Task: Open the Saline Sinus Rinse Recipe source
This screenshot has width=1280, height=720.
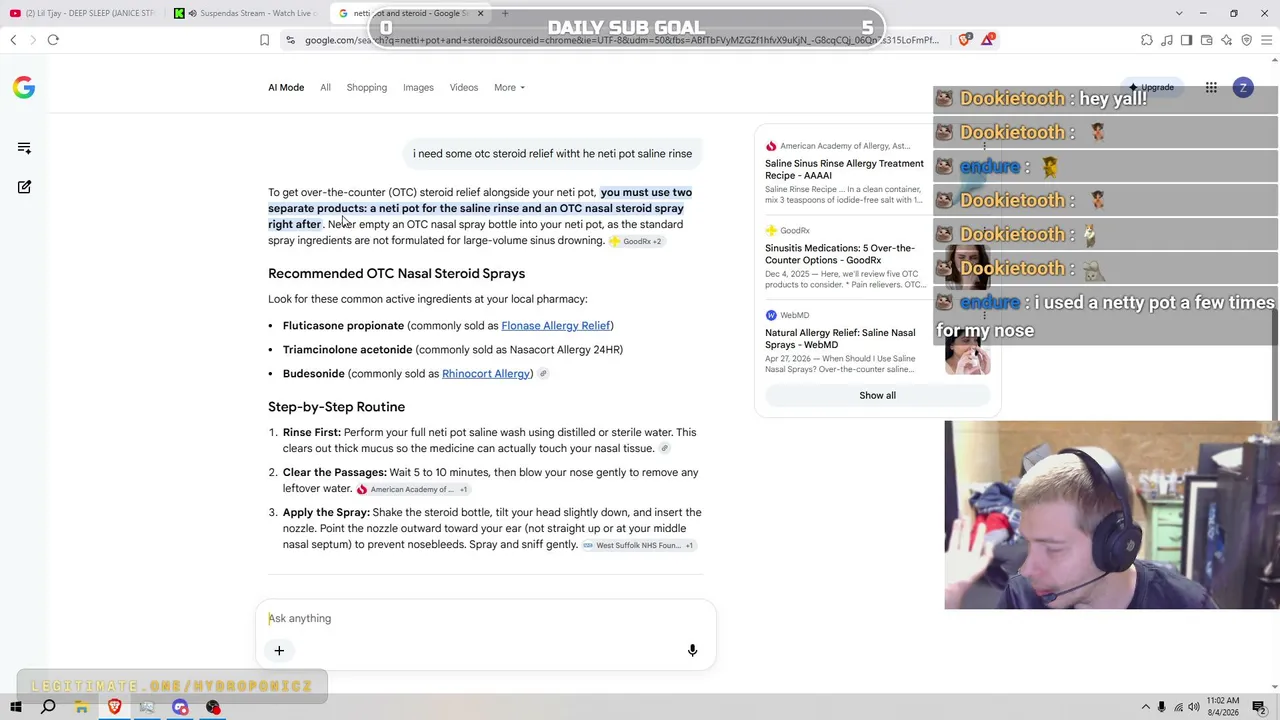Action: point(845,170)
